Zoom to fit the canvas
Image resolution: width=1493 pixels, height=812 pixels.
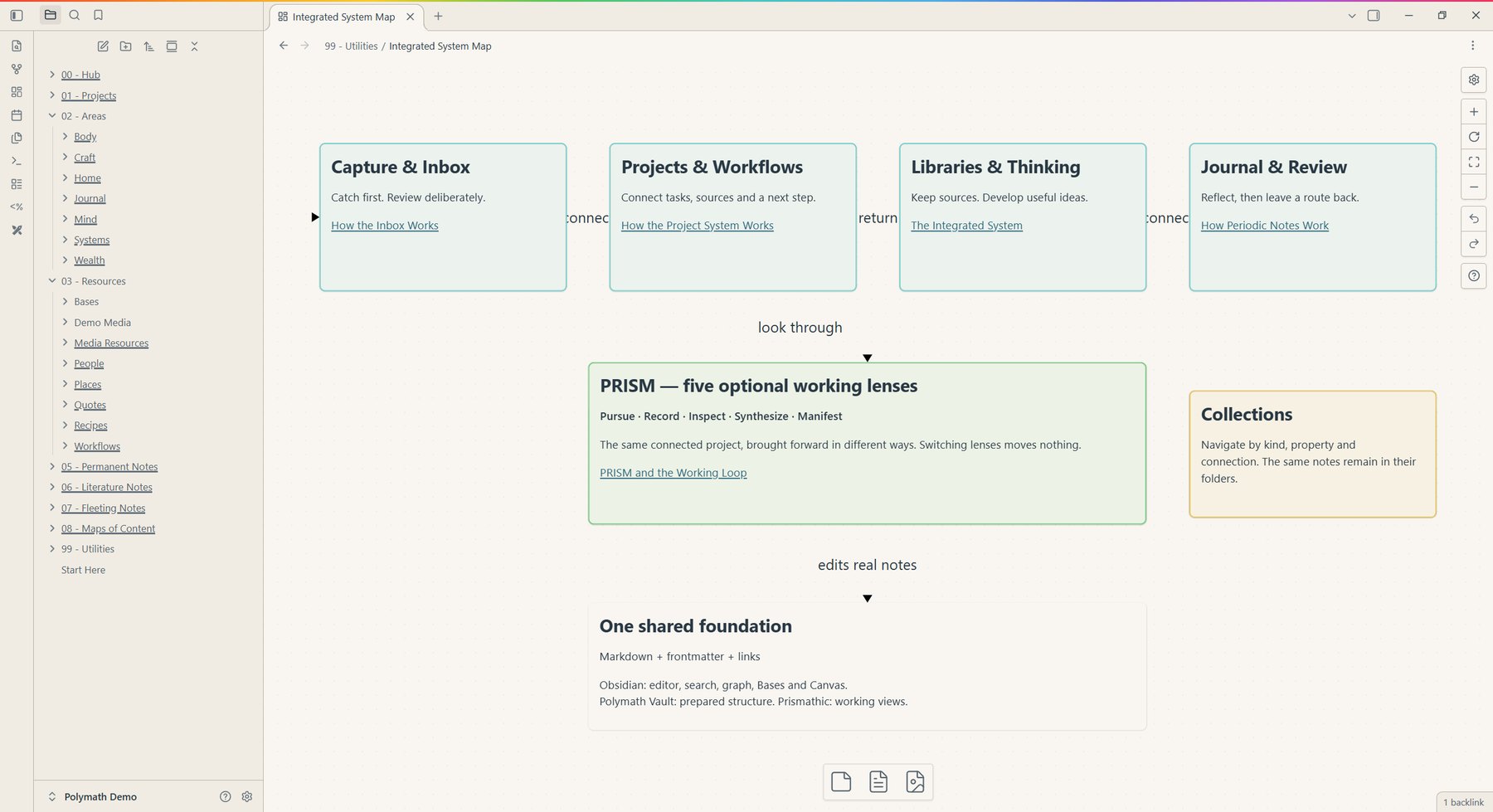click(x=1474, y=162)
